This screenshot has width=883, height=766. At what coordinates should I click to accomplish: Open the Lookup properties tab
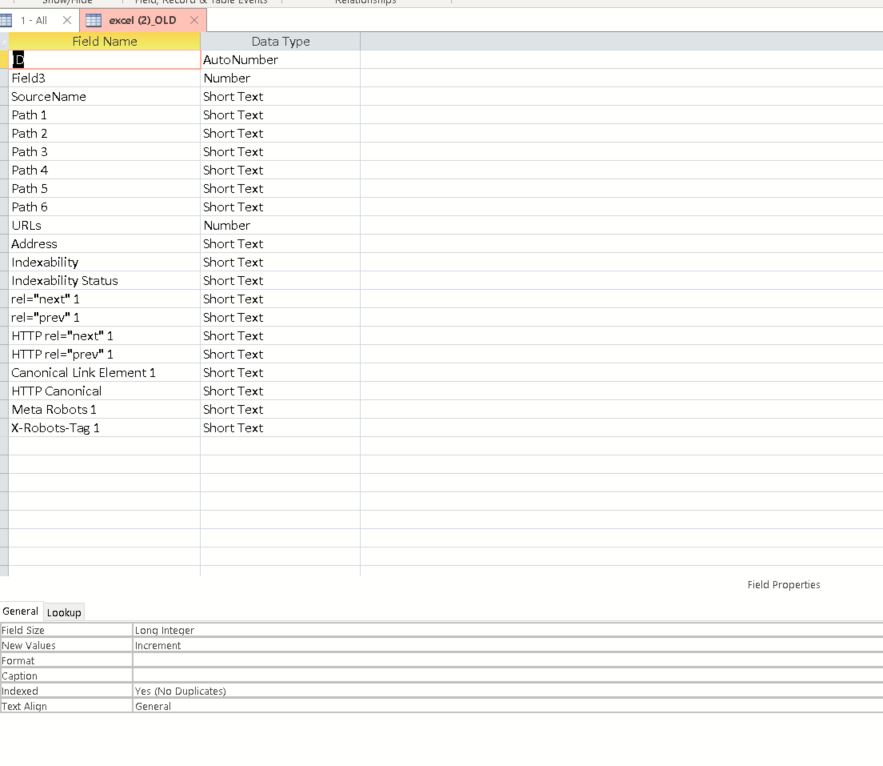pos(64,612)
